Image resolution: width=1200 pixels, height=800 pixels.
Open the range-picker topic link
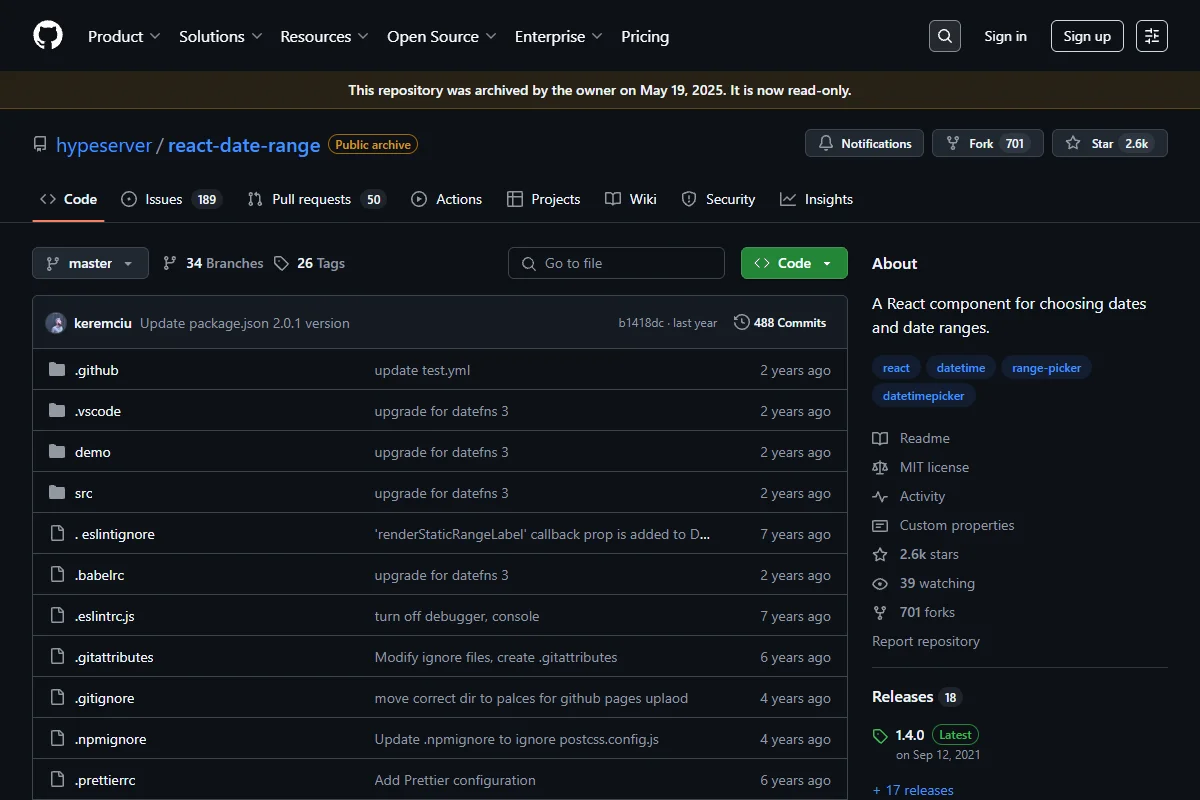point(1046,368)
